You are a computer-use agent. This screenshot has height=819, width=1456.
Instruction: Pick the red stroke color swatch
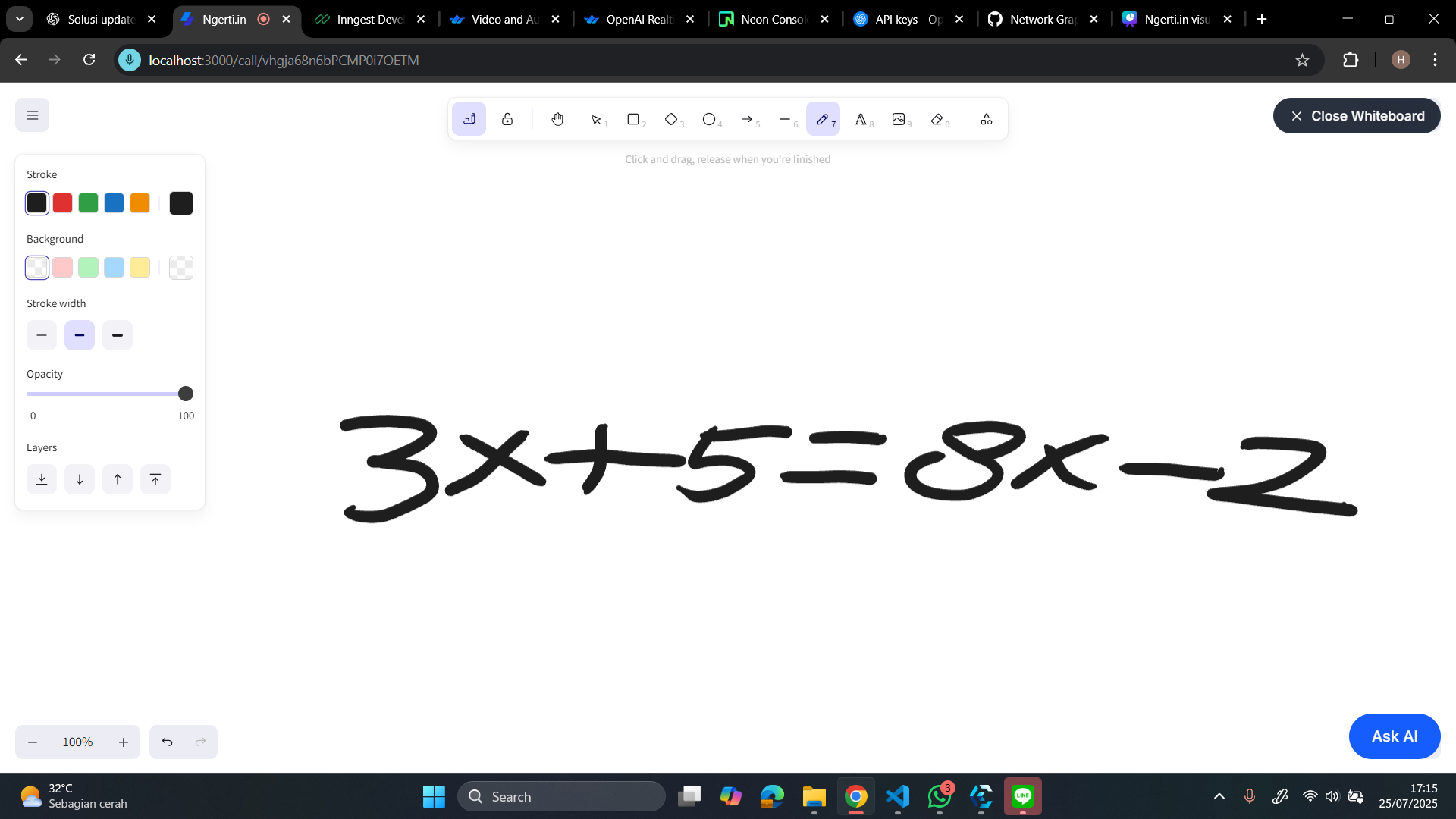[x=63, y=203]
